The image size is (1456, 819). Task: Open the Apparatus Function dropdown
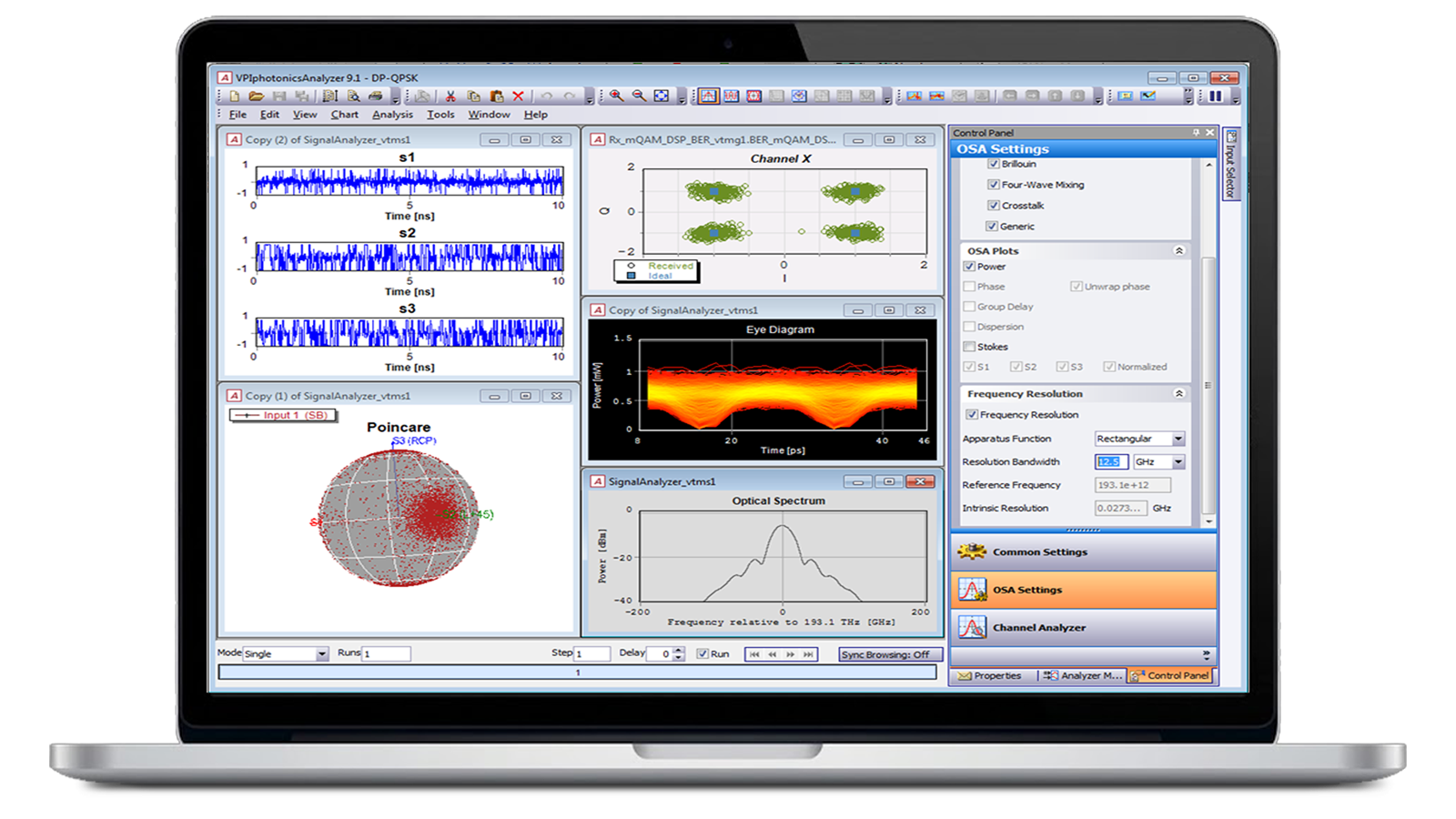click(1178, 439)
